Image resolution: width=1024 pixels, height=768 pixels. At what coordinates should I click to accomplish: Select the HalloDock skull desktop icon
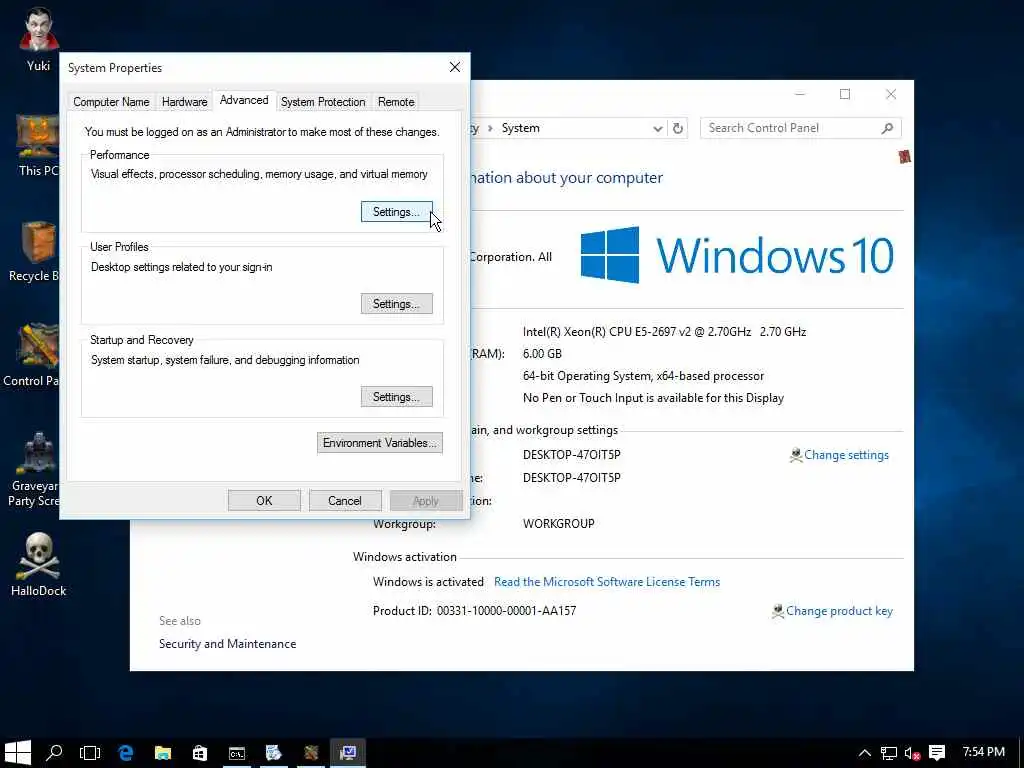(39, 565)
